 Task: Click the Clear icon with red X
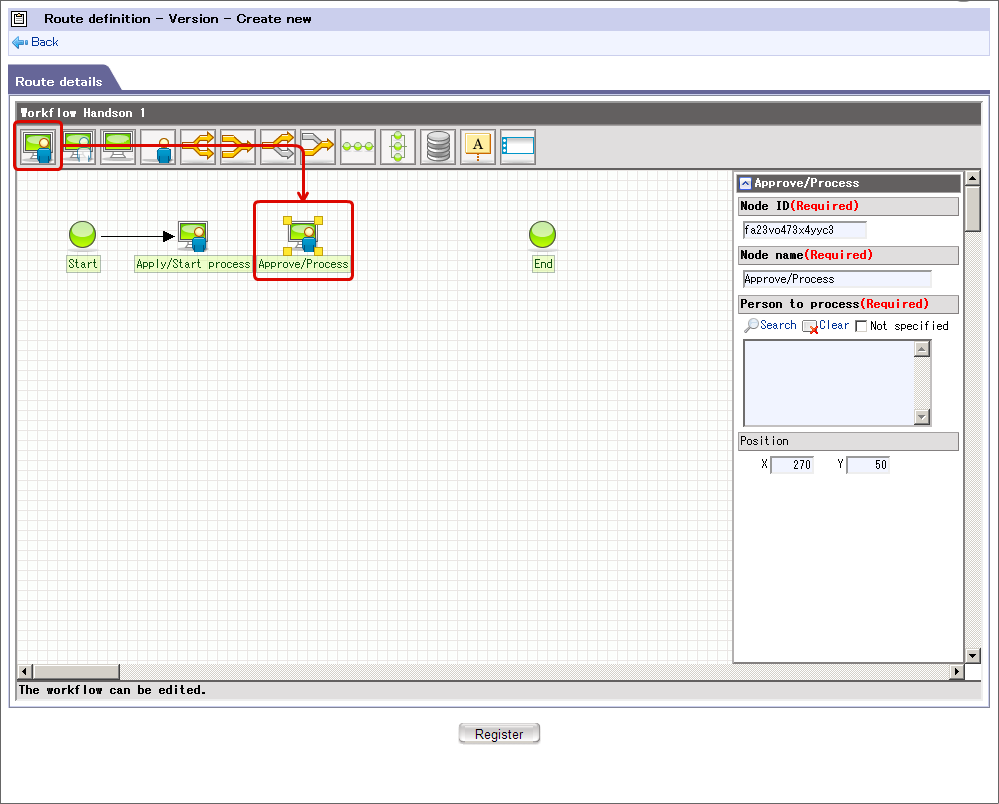point(810,327)
